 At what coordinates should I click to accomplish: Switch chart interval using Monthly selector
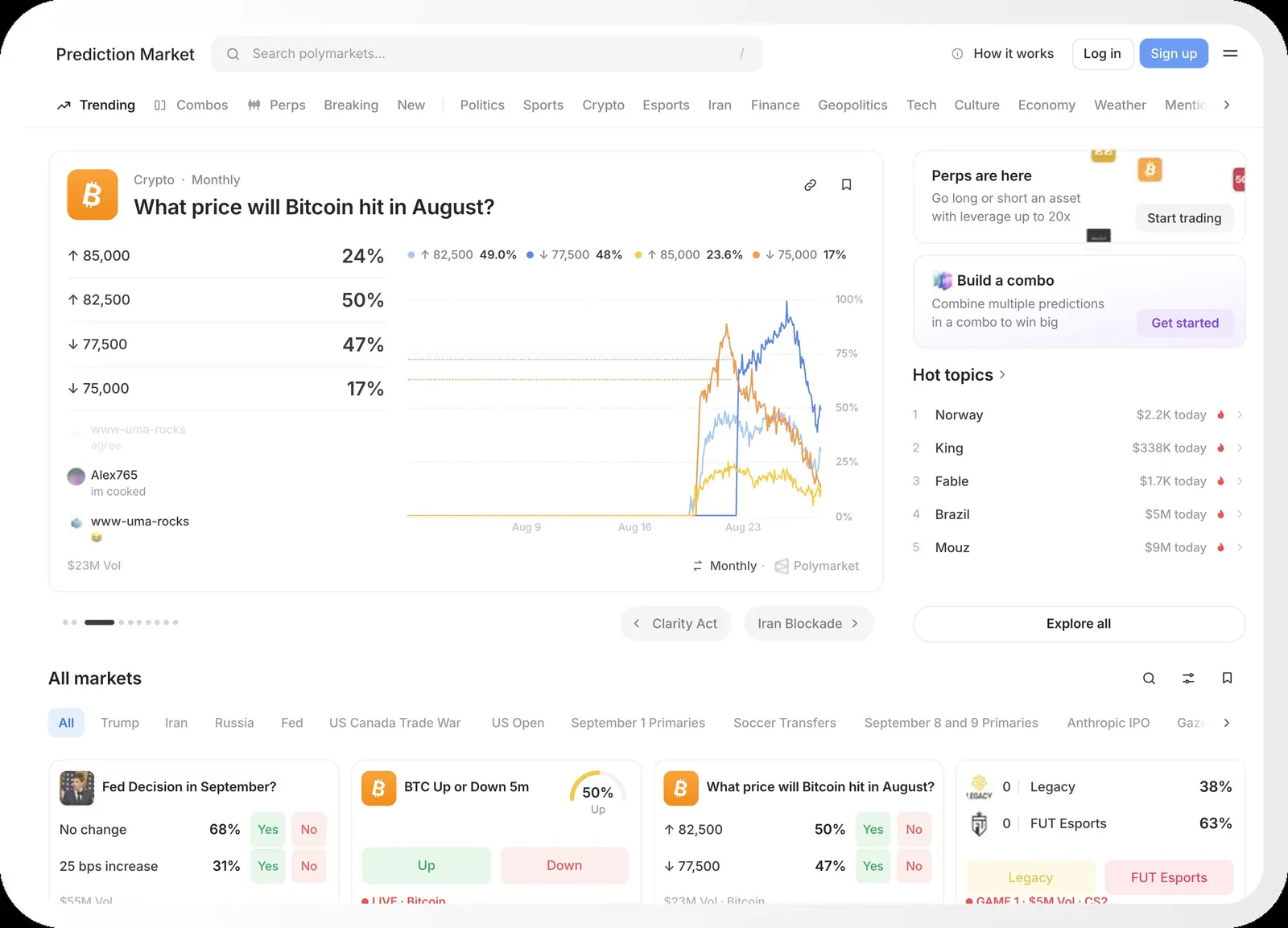[x=724, y=567]
